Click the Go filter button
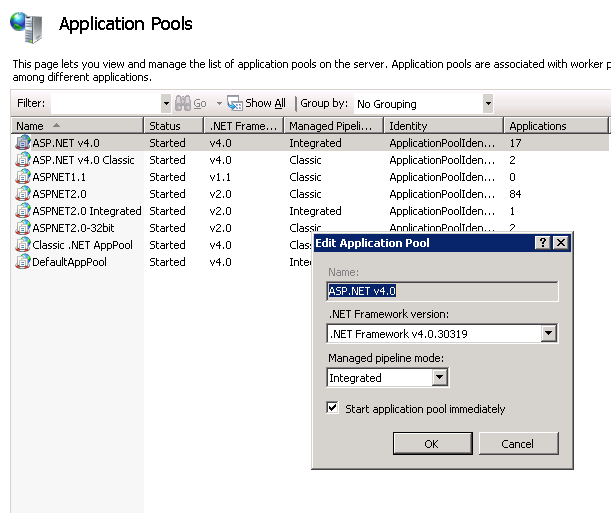Image resolution: width=611 pixels, height=513 pixels. point(191,103)
